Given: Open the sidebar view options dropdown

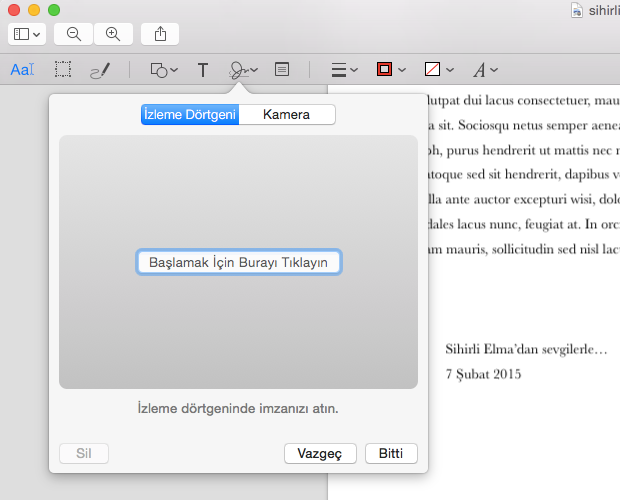Looking at the screenshot, I should point(27,33).
